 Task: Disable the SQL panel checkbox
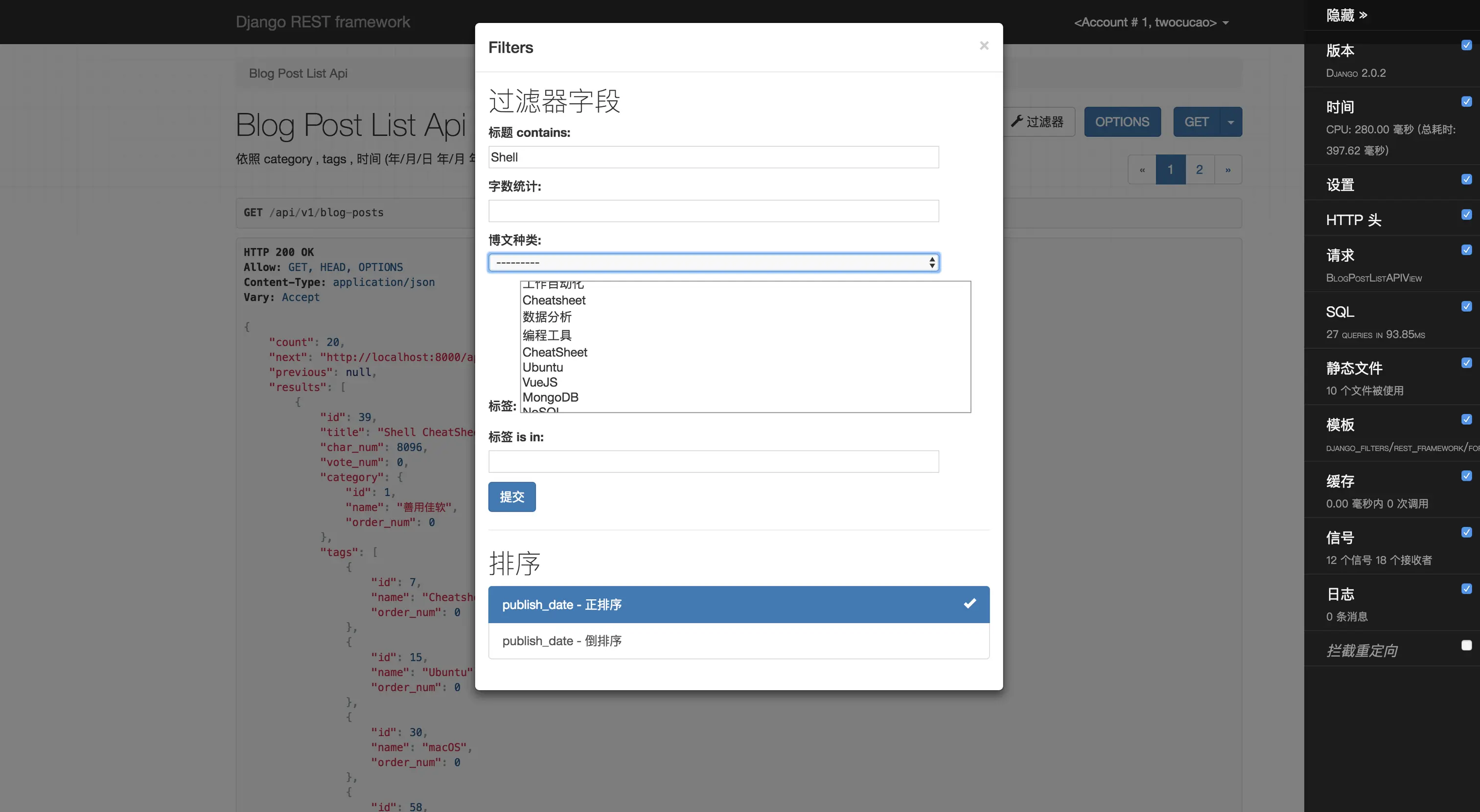click(x=1466, y=306)
